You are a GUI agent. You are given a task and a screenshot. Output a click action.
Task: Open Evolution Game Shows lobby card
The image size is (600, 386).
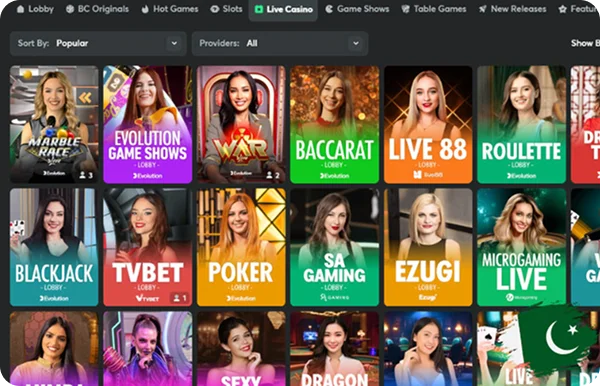click(148, 124)
